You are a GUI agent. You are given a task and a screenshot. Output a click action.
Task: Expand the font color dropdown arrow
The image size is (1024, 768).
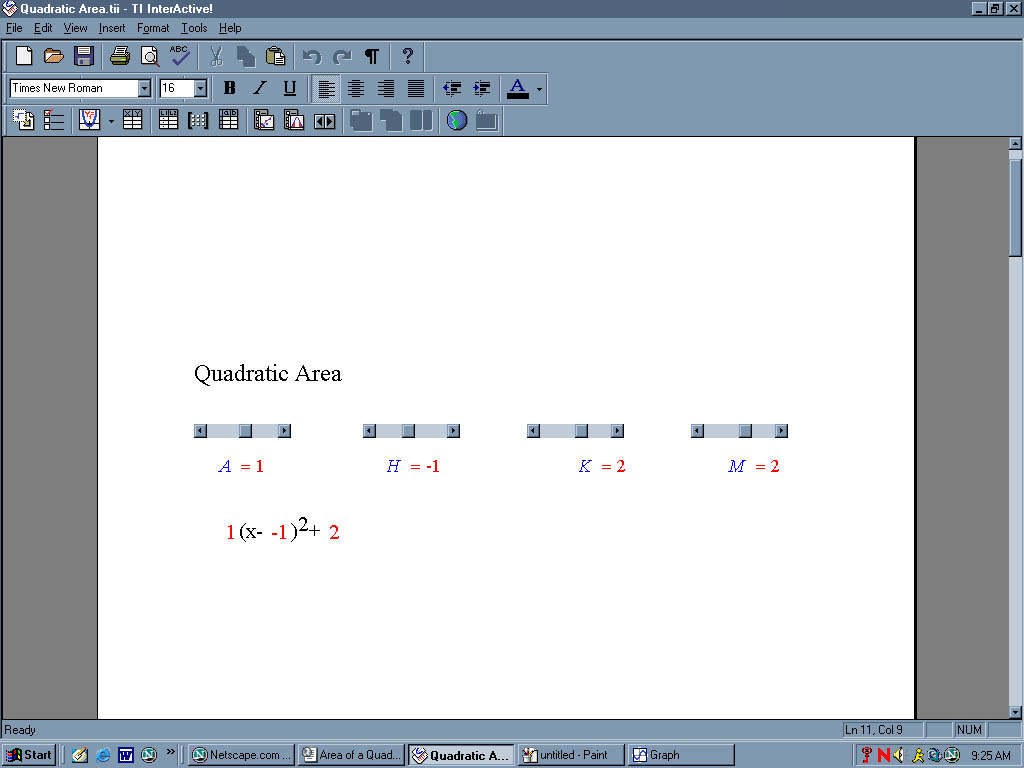[540, 89]
